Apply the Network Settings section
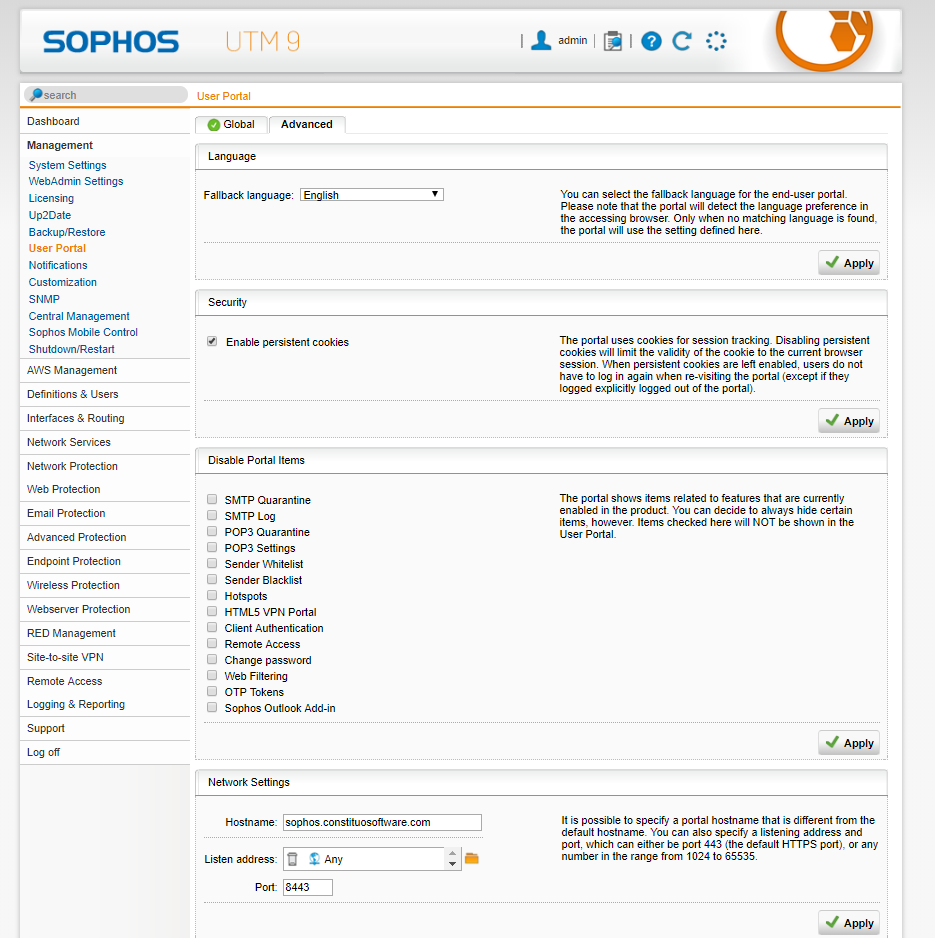The image size is (935, 938). [x=849, y=922]
